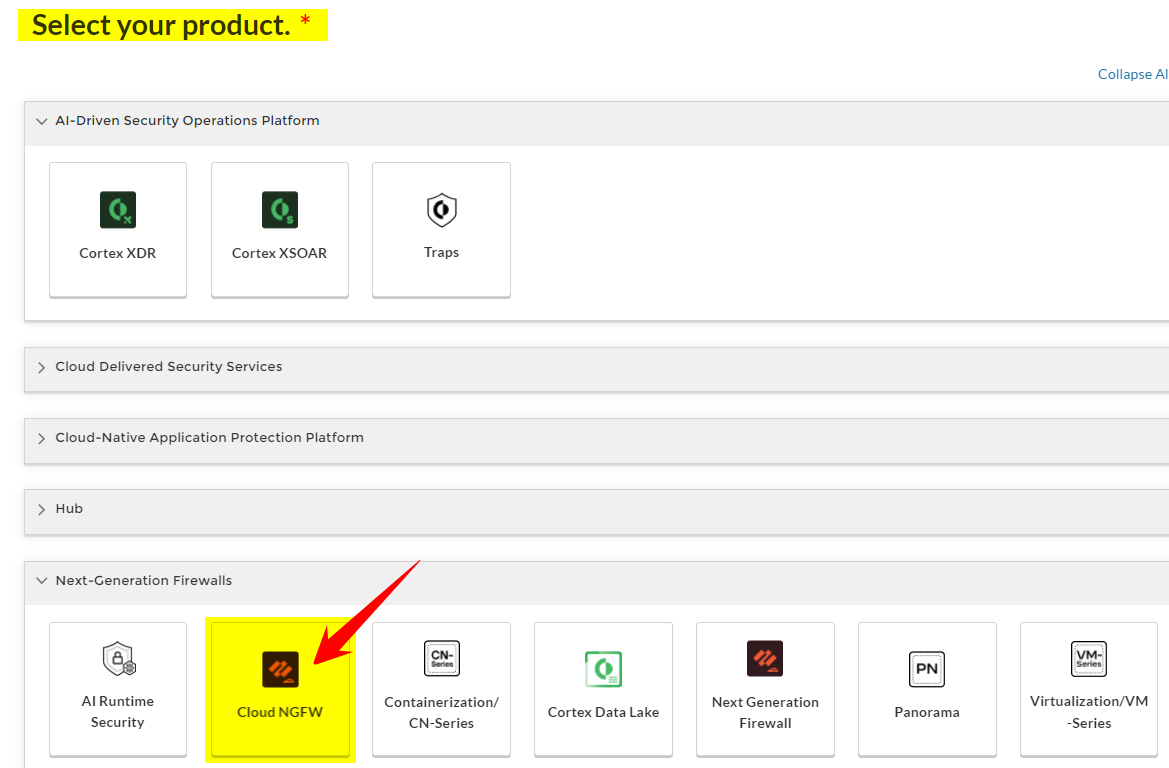This screenshot has width=1169, height=768.
Task: Click the Panorama label text
Action: (x=927, y=713)
